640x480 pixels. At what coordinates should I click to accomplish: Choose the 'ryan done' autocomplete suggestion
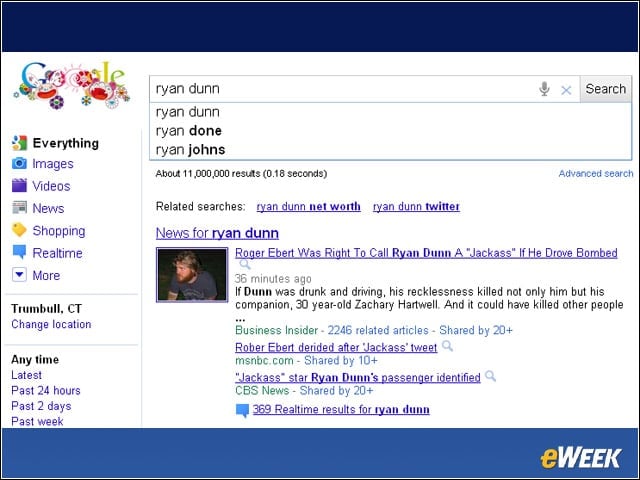coord(391,131)
